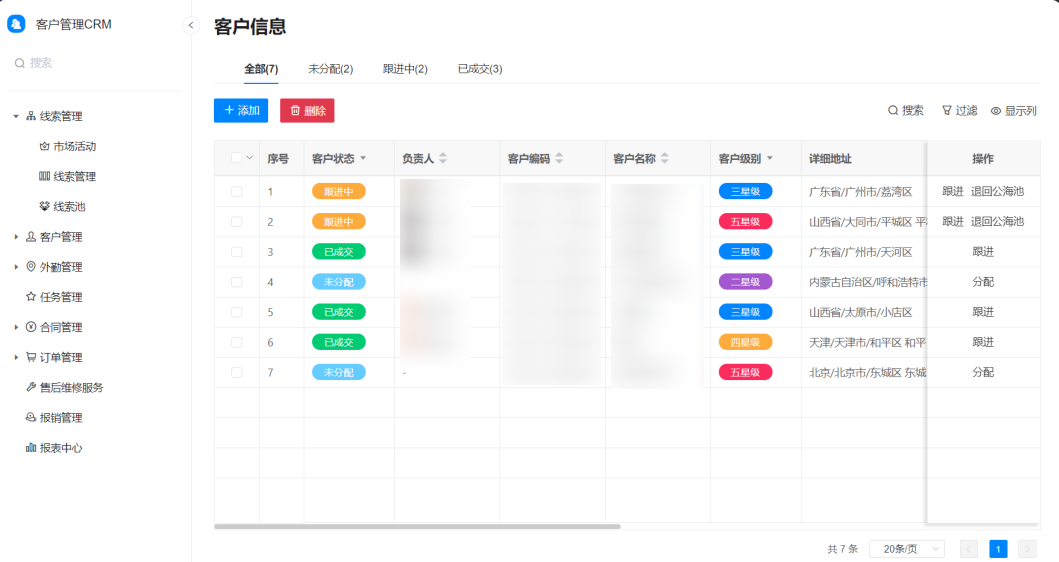Check the checkbox for row 1
The height and width of the screenshot is (562, 1059).
(237, 192)
